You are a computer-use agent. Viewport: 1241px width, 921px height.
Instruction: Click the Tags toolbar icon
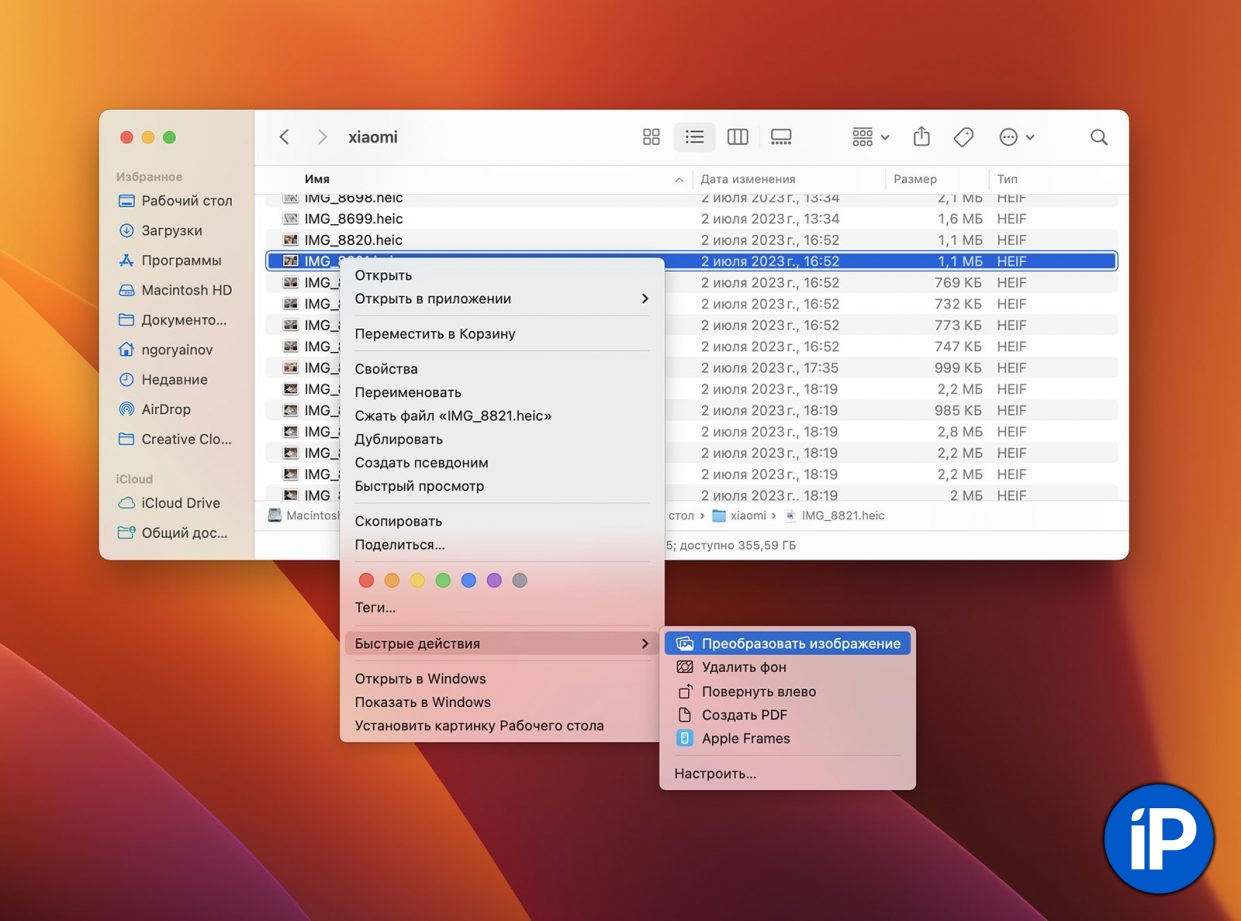[x=964, y=137]
